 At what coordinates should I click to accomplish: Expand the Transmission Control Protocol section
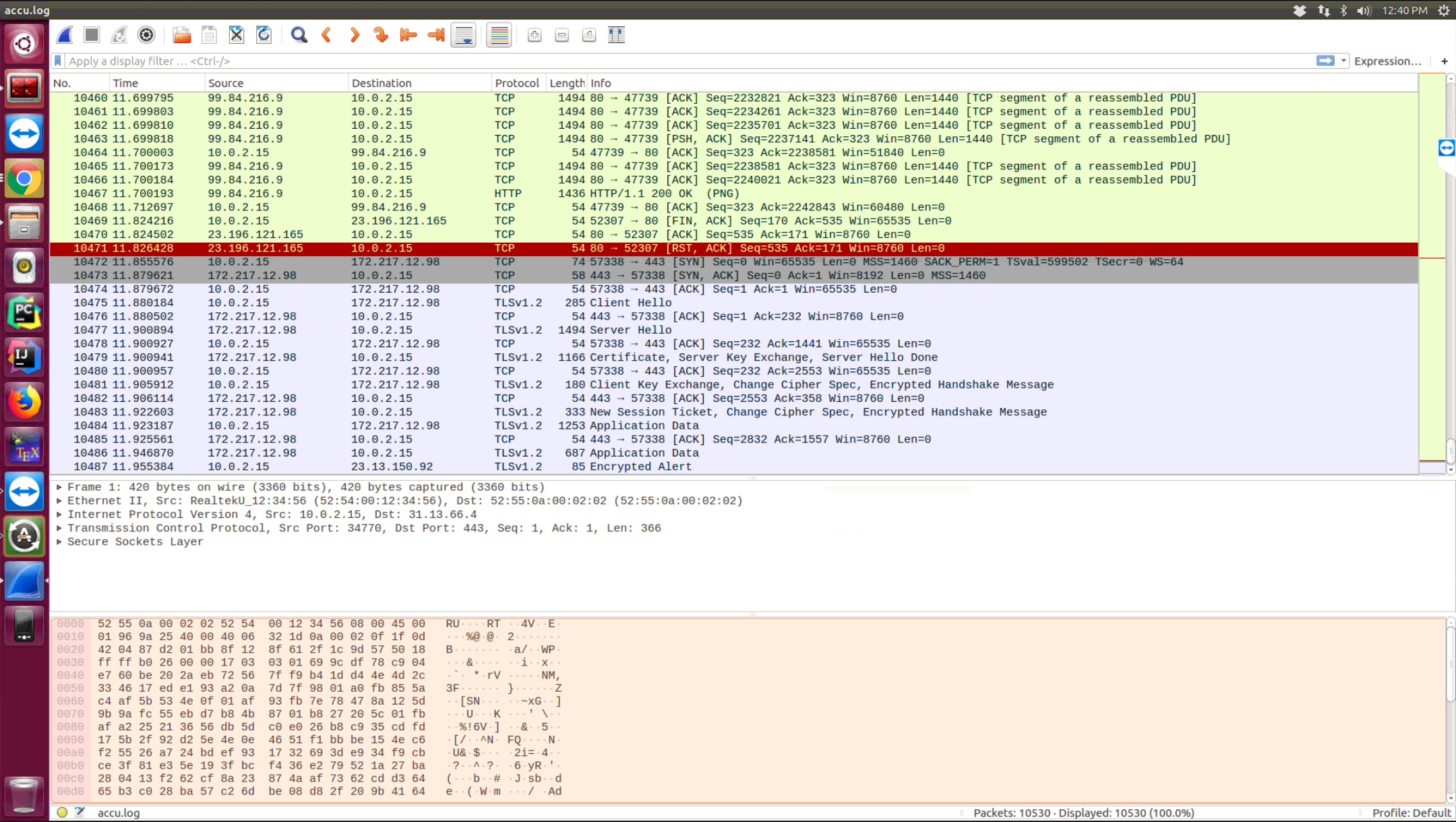59,528
